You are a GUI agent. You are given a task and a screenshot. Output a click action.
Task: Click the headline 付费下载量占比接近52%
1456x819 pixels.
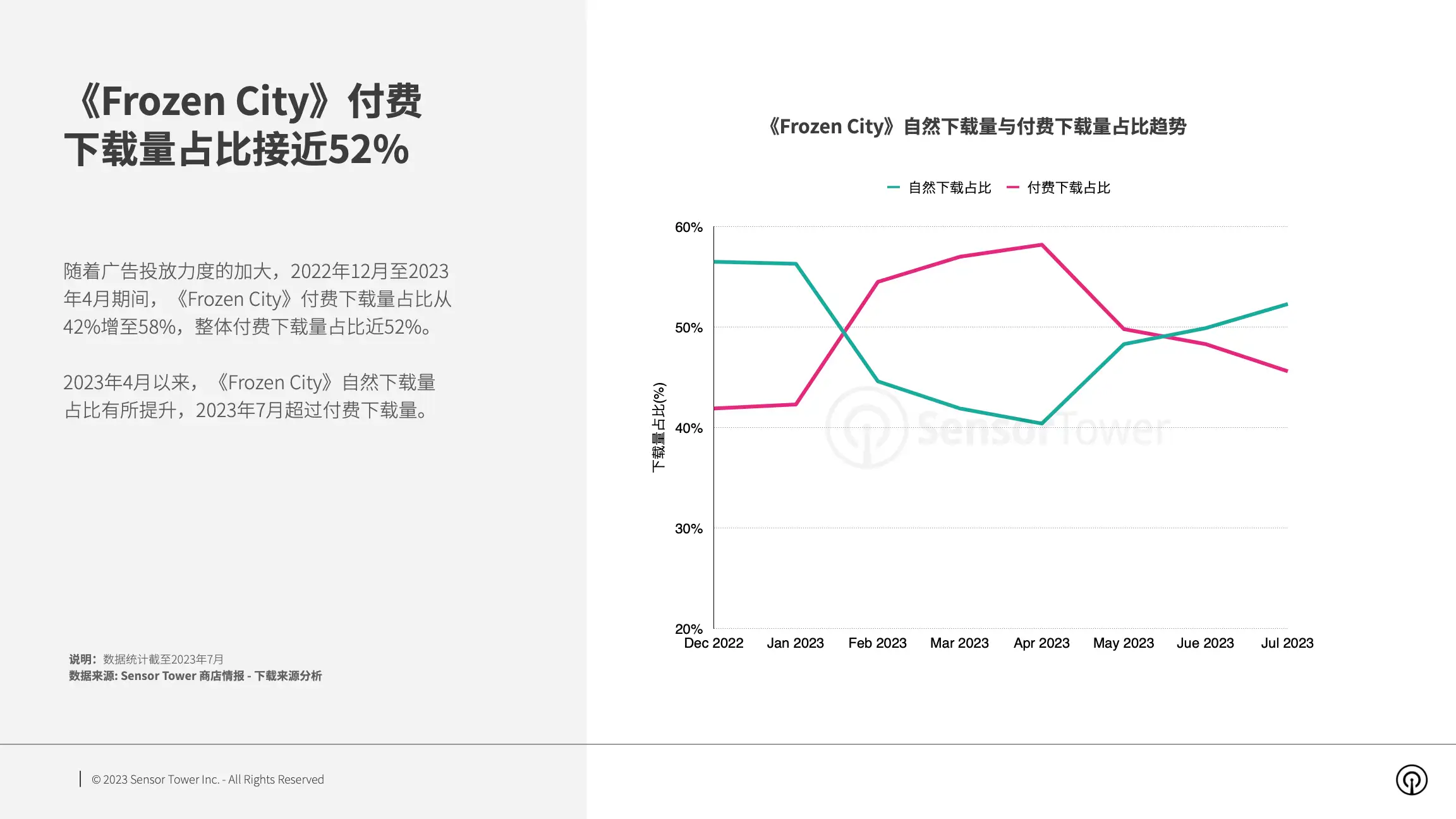[243, 125]
